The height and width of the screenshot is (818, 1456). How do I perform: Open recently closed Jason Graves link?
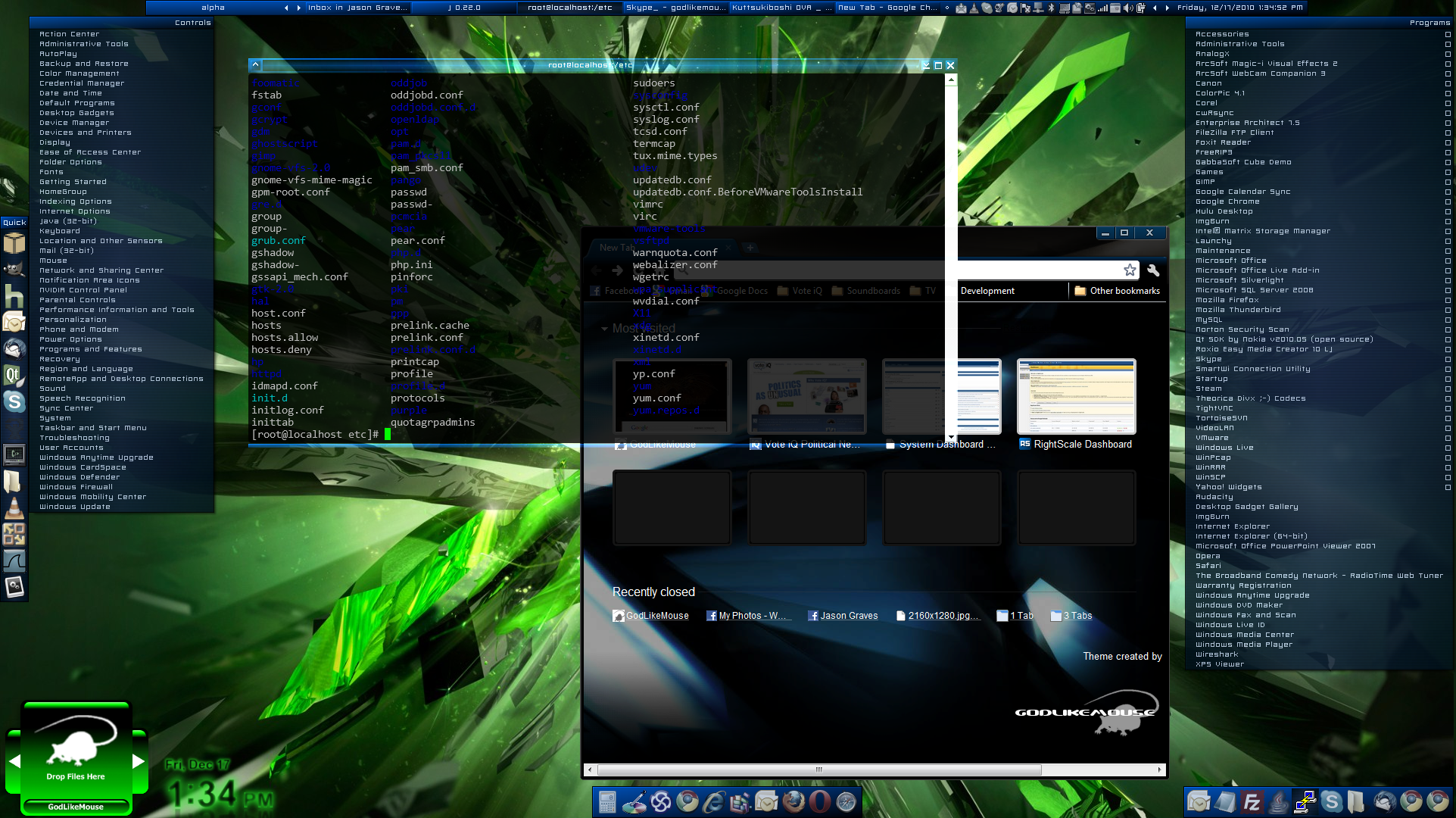tap(843, 616)
